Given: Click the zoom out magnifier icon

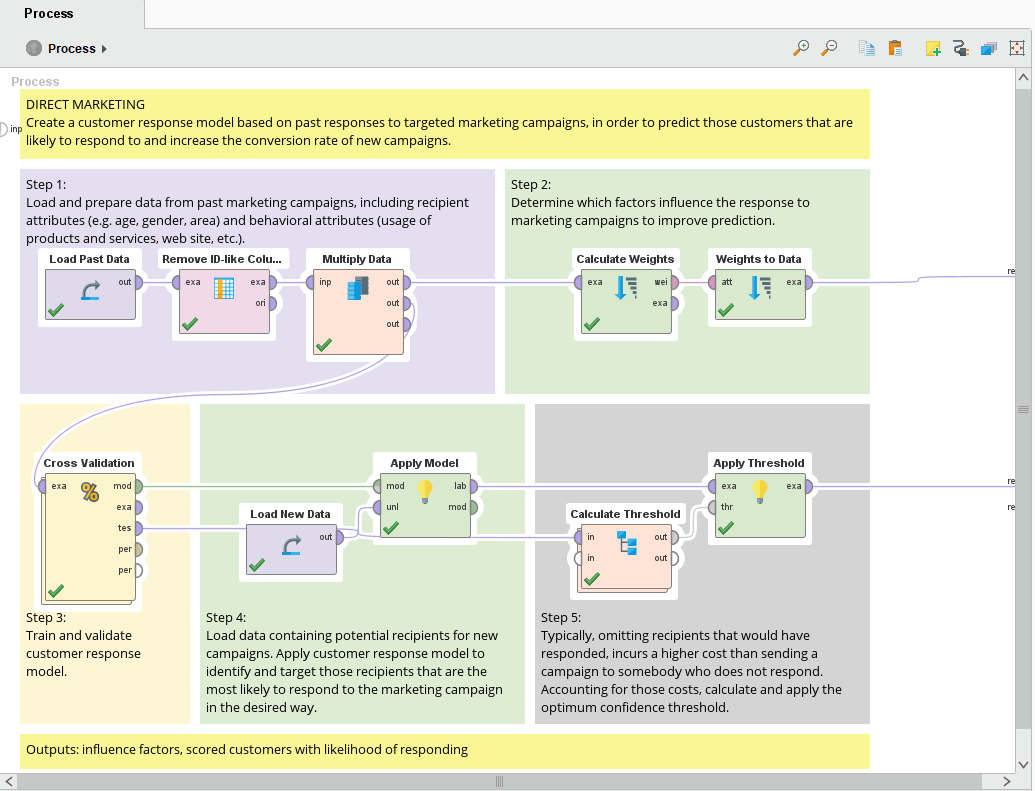Looking at the screenshot, I should pyautogui.click(x=829, y=48).
